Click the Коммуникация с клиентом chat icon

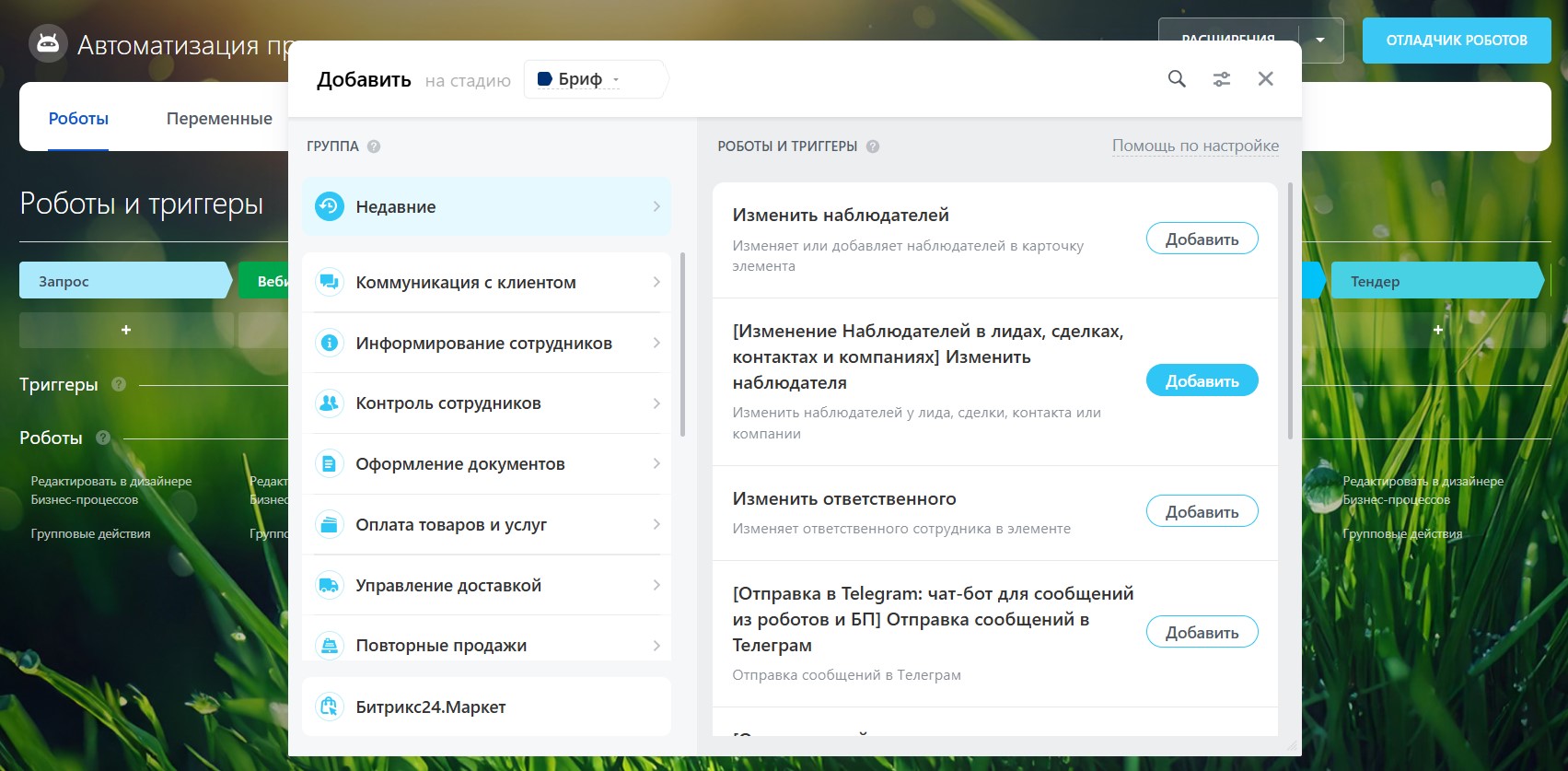[329, 282]
